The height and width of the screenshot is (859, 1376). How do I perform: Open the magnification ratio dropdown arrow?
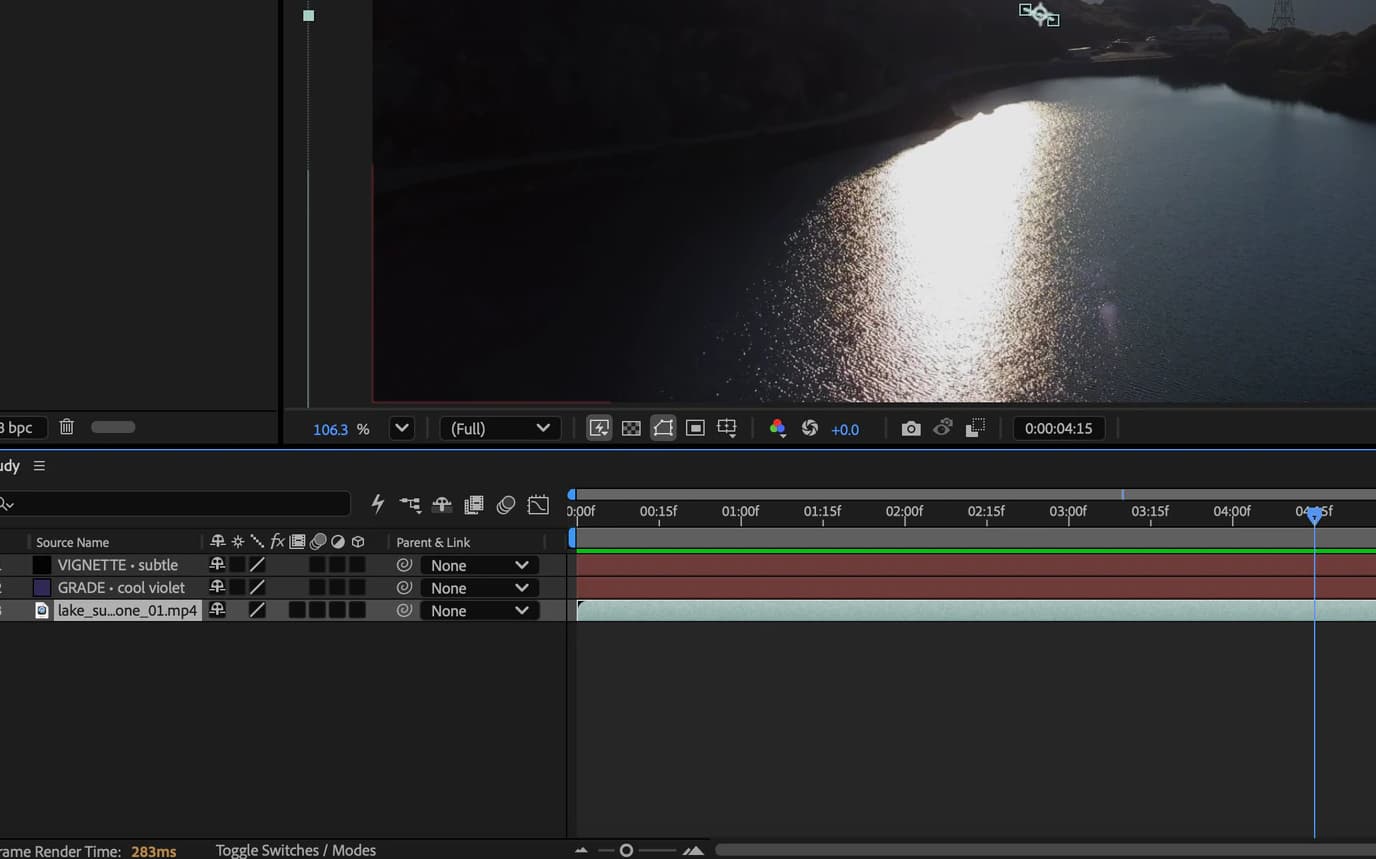[x=401, y=428]
